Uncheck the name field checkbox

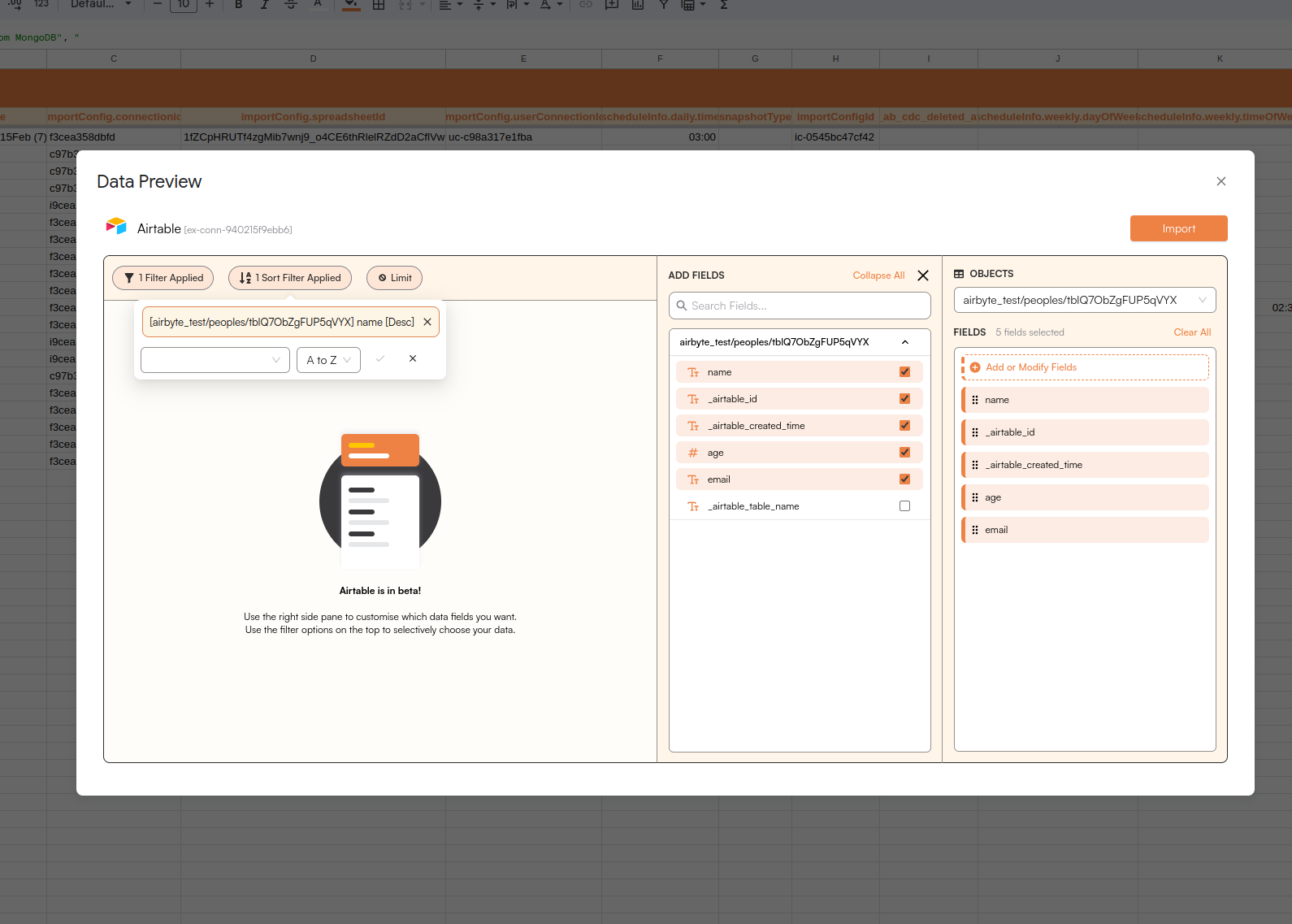click(x=904, y=372)
